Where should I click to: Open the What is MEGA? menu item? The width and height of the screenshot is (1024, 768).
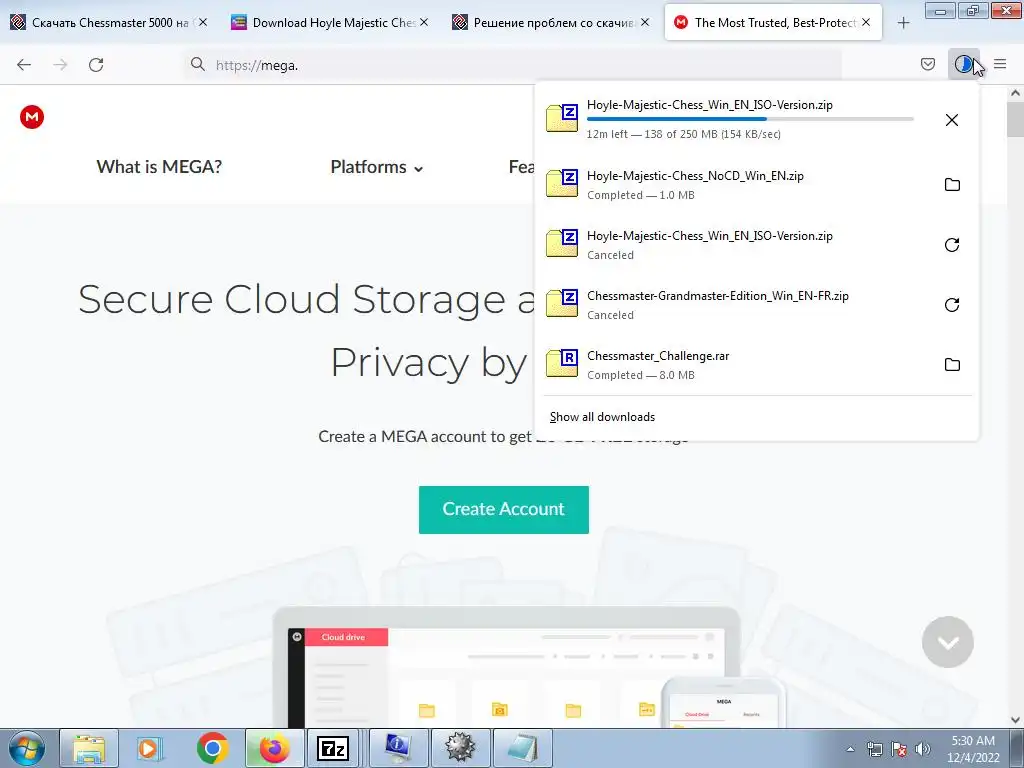159,167
